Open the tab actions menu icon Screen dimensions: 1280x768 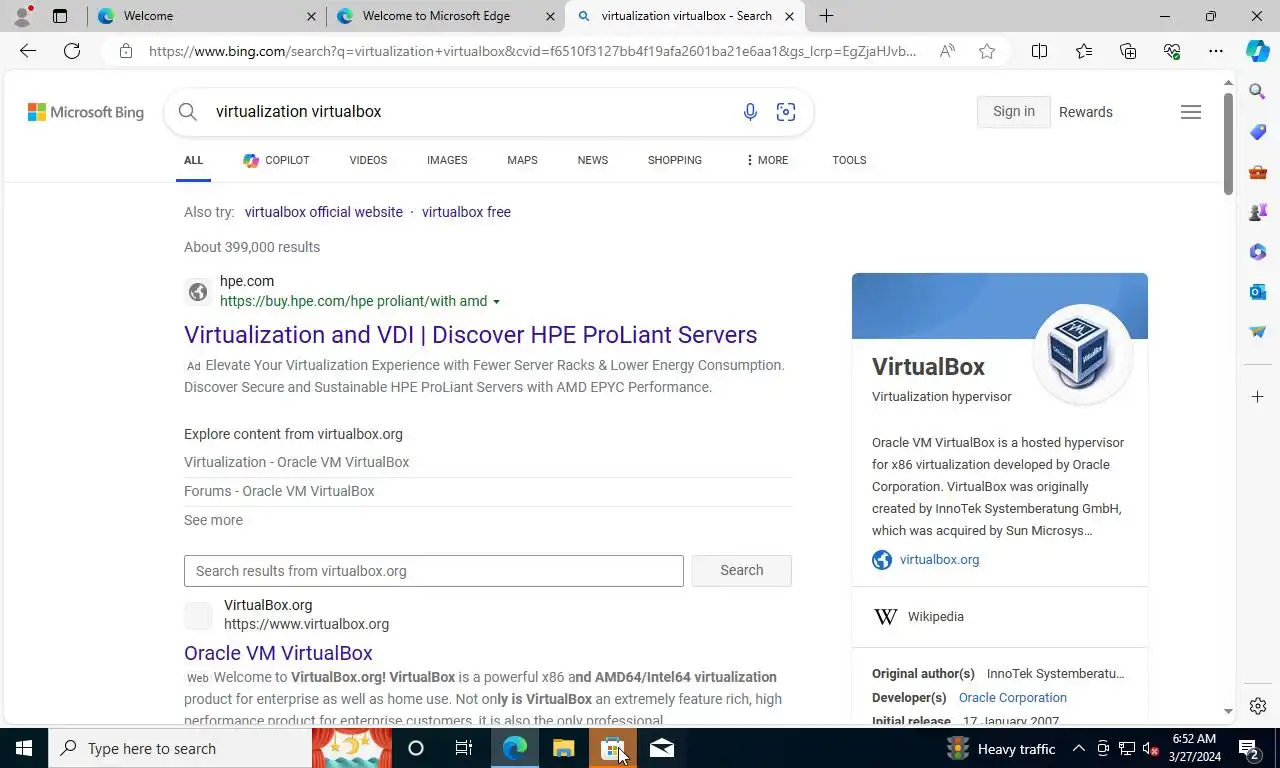point(60,16)
